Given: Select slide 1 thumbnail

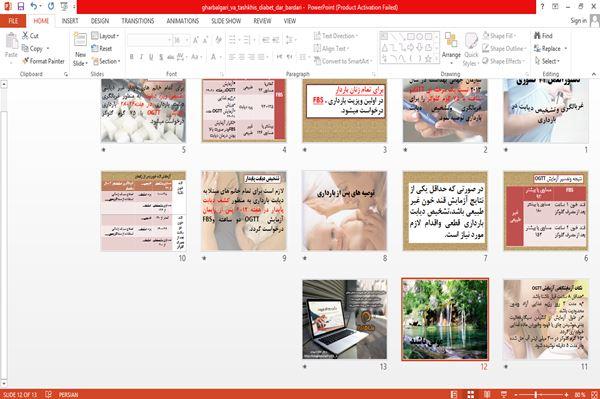Looking at the screenshot, I should 546,110.
